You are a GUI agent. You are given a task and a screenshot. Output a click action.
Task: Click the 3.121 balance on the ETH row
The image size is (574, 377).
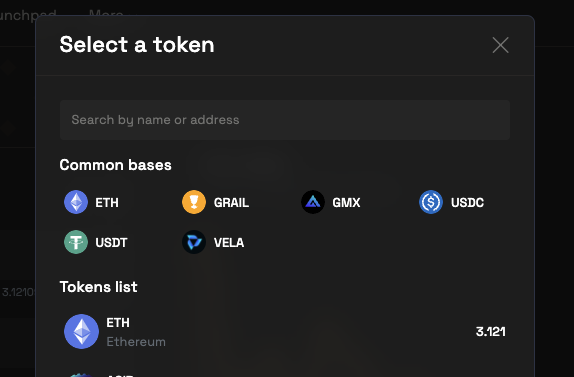tap(491, 332)
